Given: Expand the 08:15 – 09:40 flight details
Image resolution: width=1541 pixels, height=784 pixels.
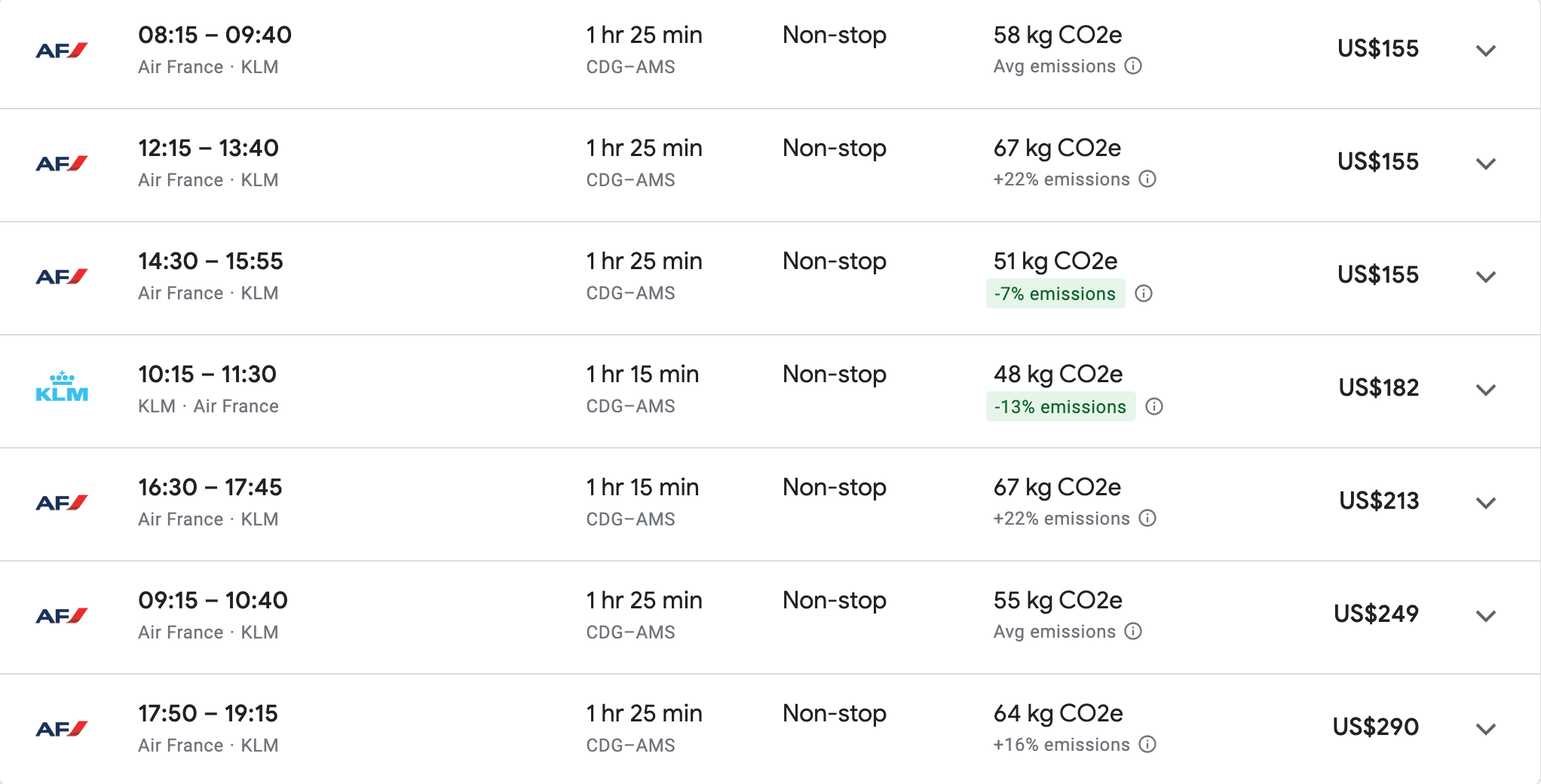Looking at the screenshot, I should pos(1485,51).
